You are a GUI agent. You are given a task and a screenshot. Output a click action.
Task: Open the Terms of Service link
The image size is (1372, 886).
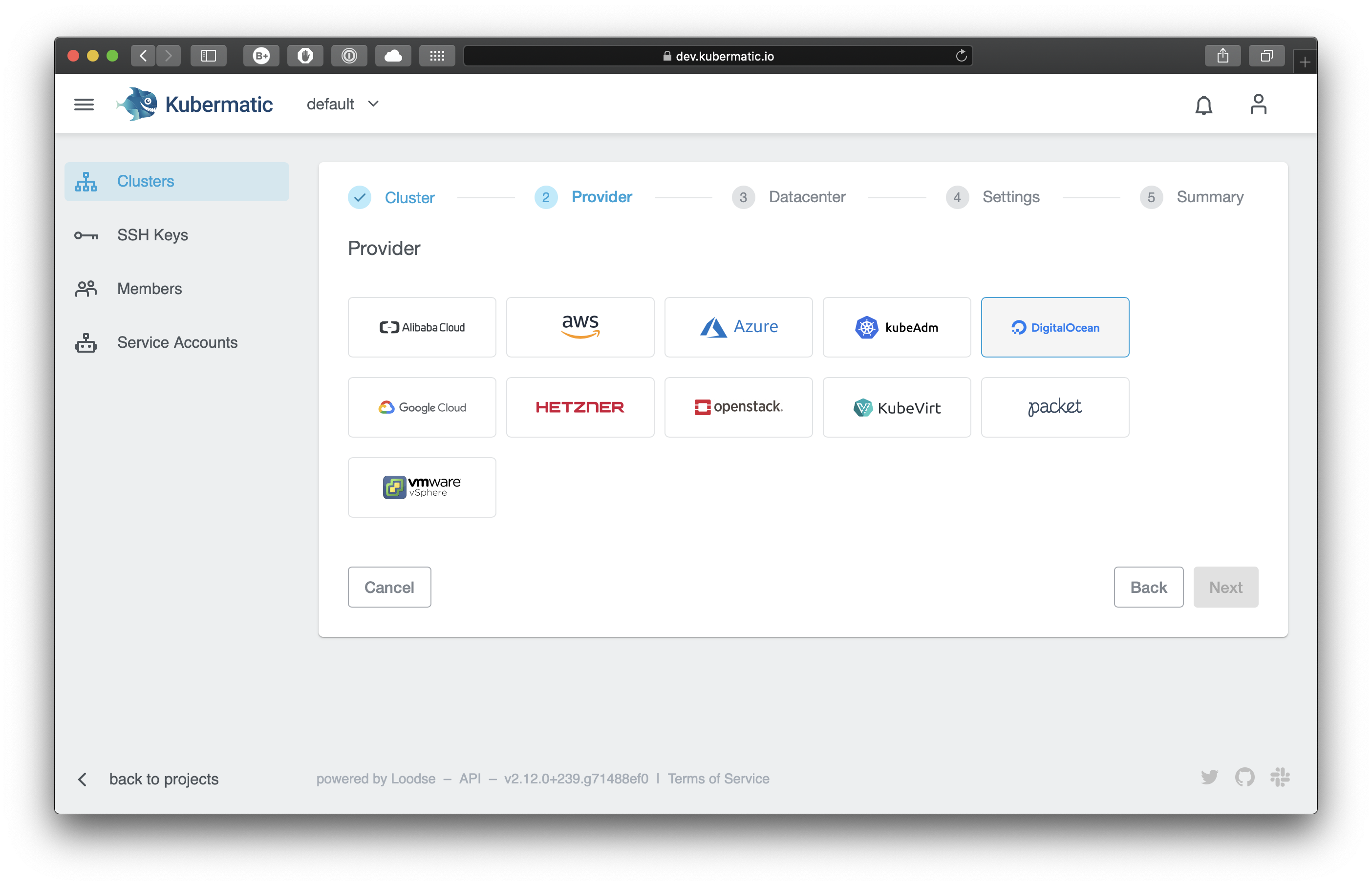[718, 779]
